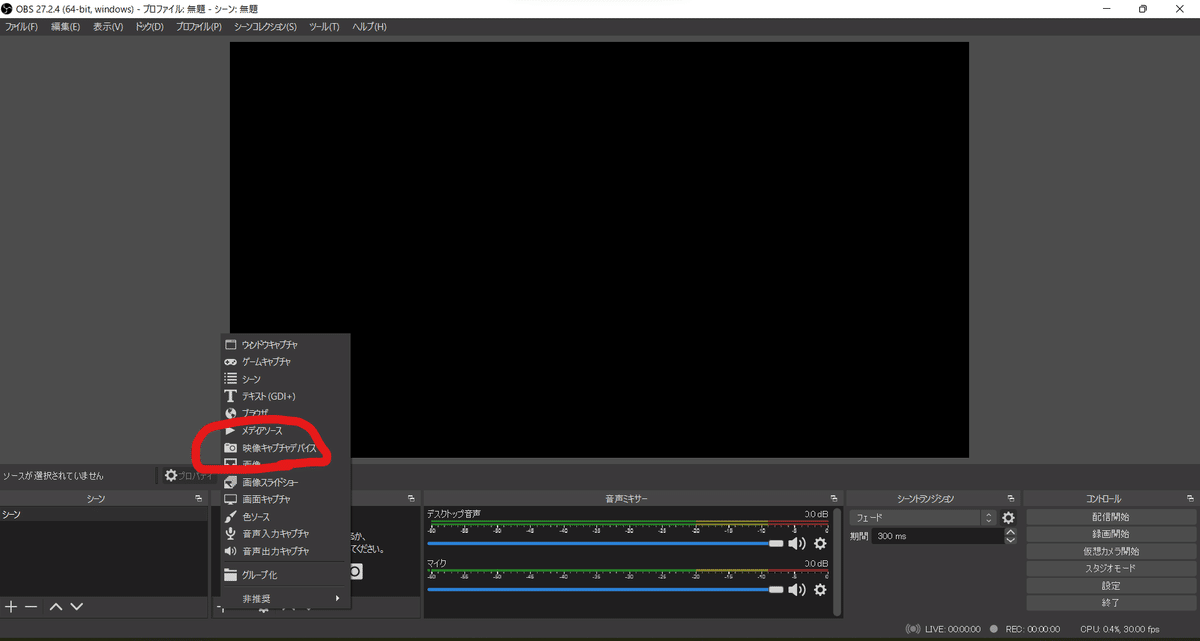Open the プロファイル(P) menu
Image resolution: width=1200 pixels, height=641 pixels.
pos(198,27)
